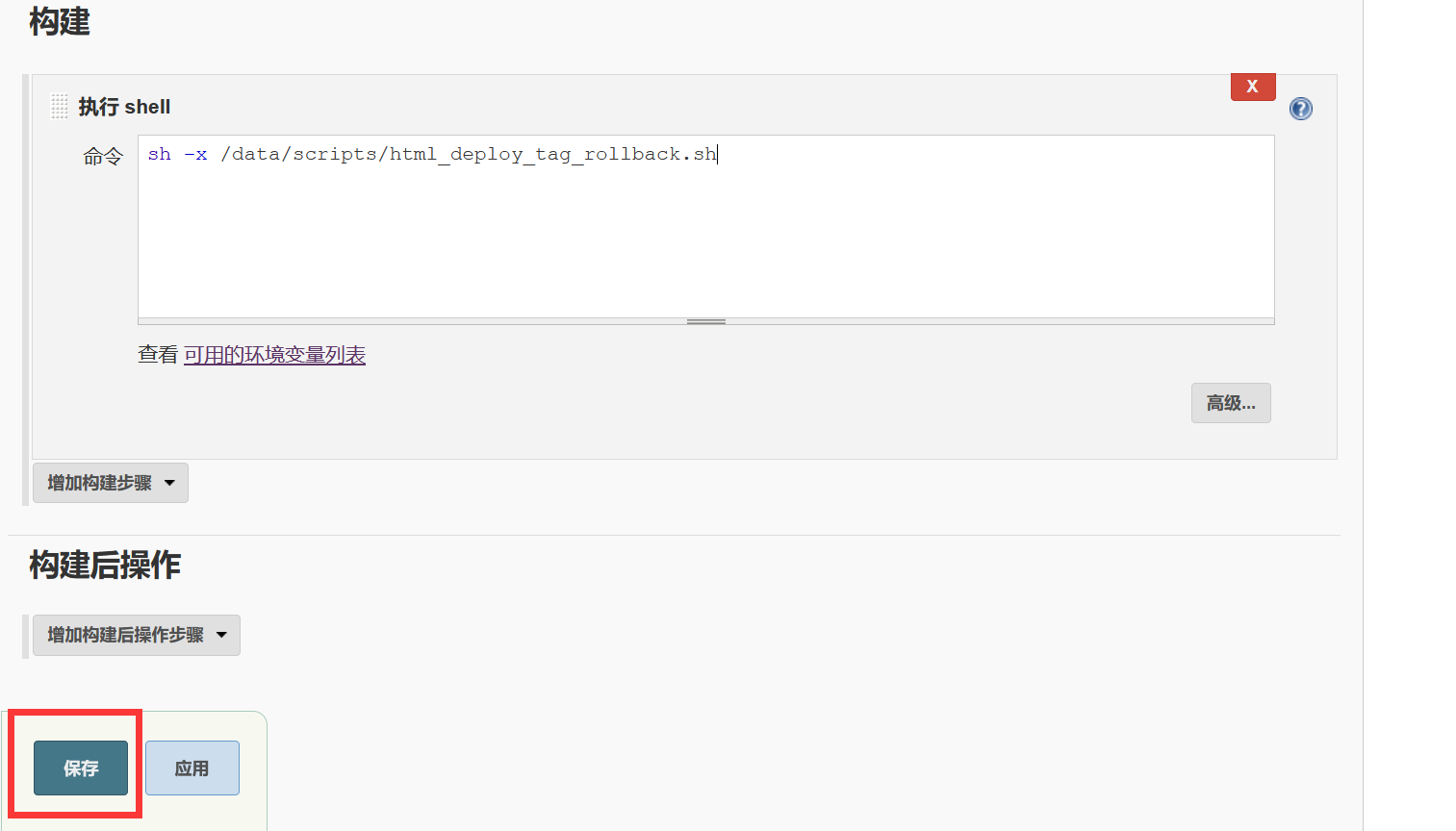Click the 应用 button
1456x831 pixels.
(192, 768)
